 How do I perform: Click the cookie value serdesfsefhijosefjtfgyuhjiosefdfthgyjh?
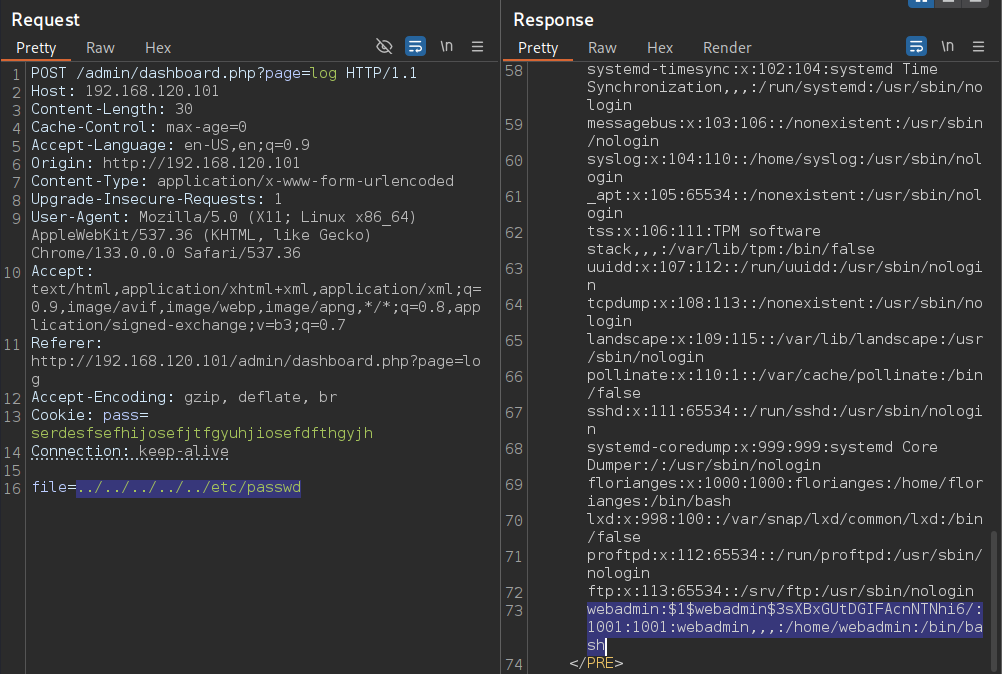[202, 433]
